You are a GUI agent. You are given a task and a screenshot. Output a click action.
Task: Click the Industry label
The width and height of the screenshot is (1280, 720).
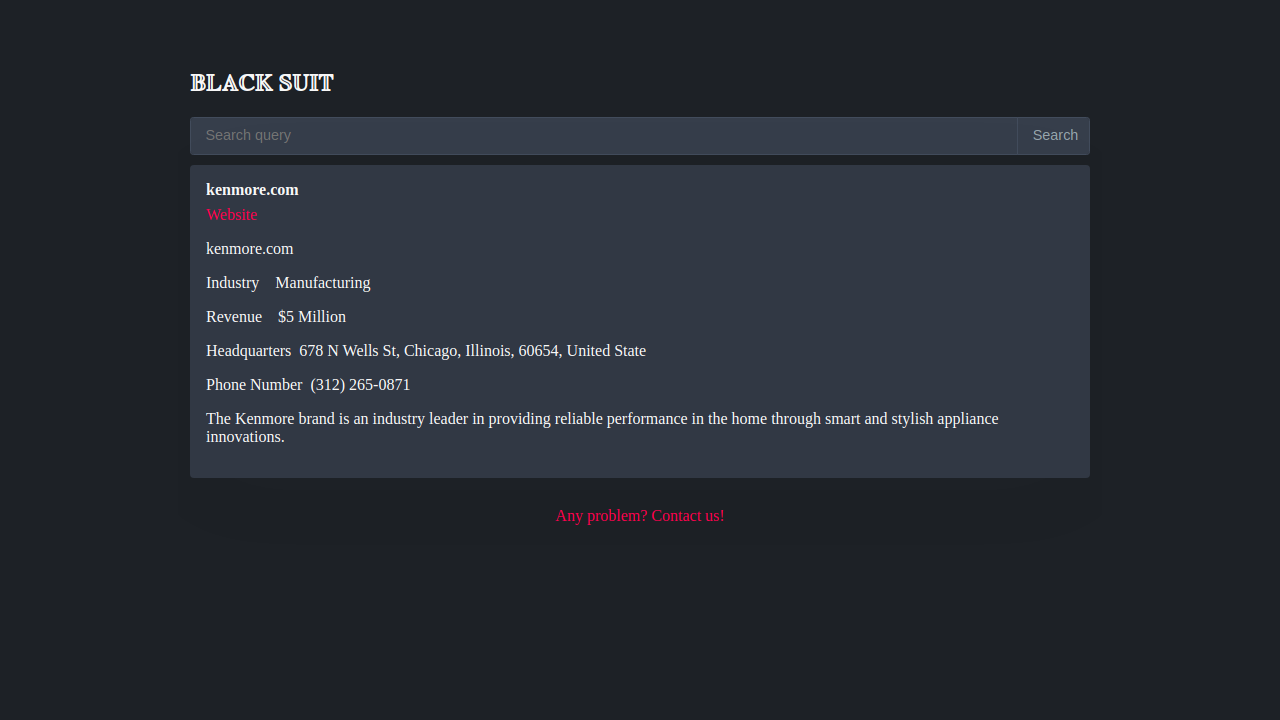[x=232, y=283]
